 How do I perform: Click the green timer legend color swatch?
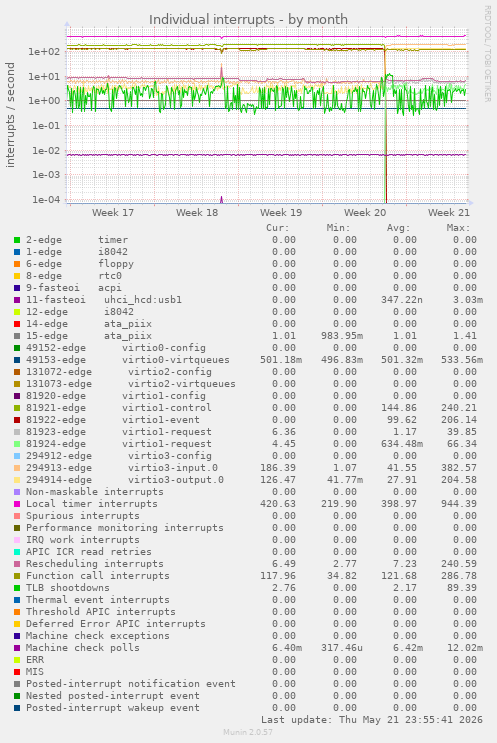[17, 240]
